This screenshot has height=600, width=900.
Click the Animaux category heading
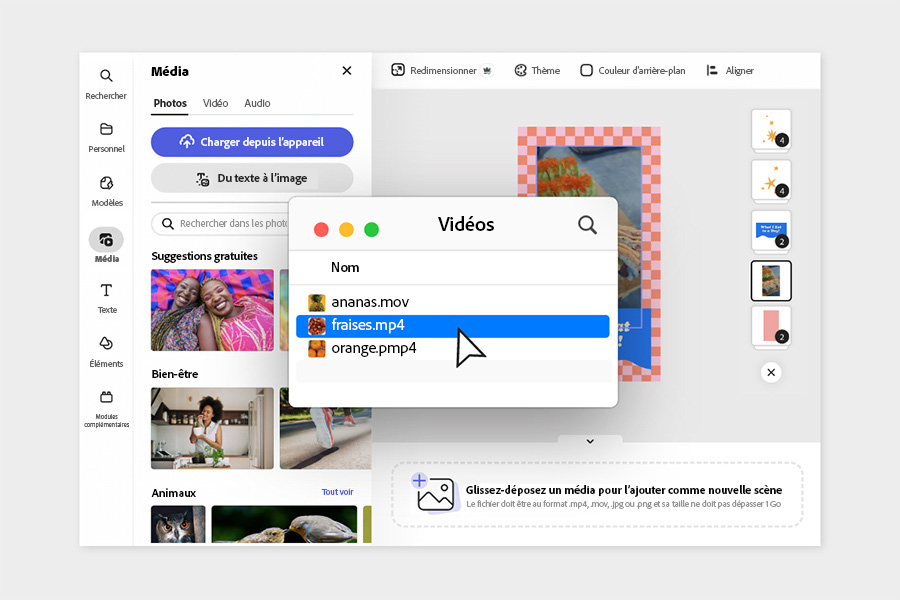pos(173,493)
